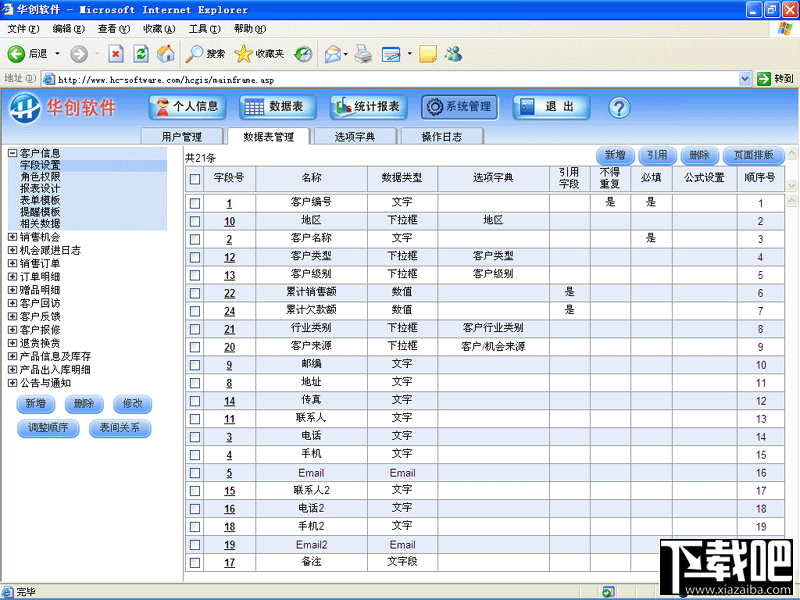Expand the 订单明细 tree node

coord(13,277)
